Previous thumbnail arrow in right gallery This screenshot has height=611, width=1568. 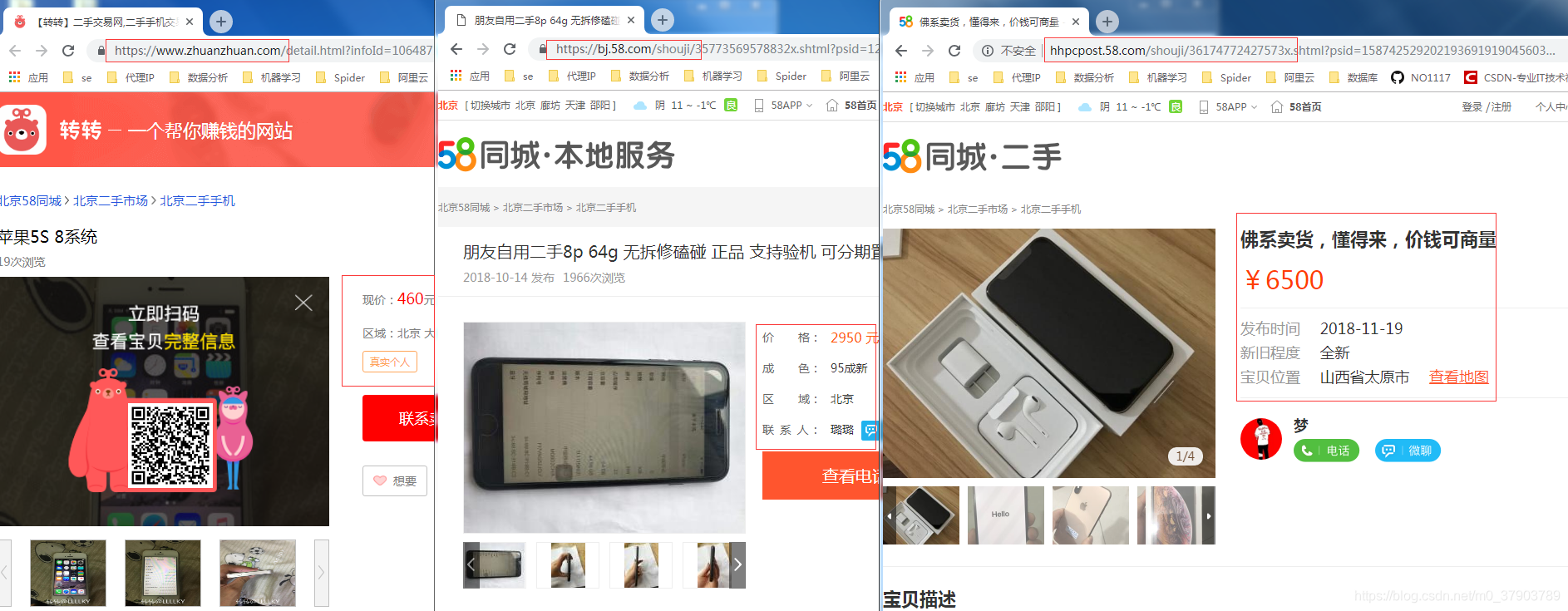(x=889, y=515)
